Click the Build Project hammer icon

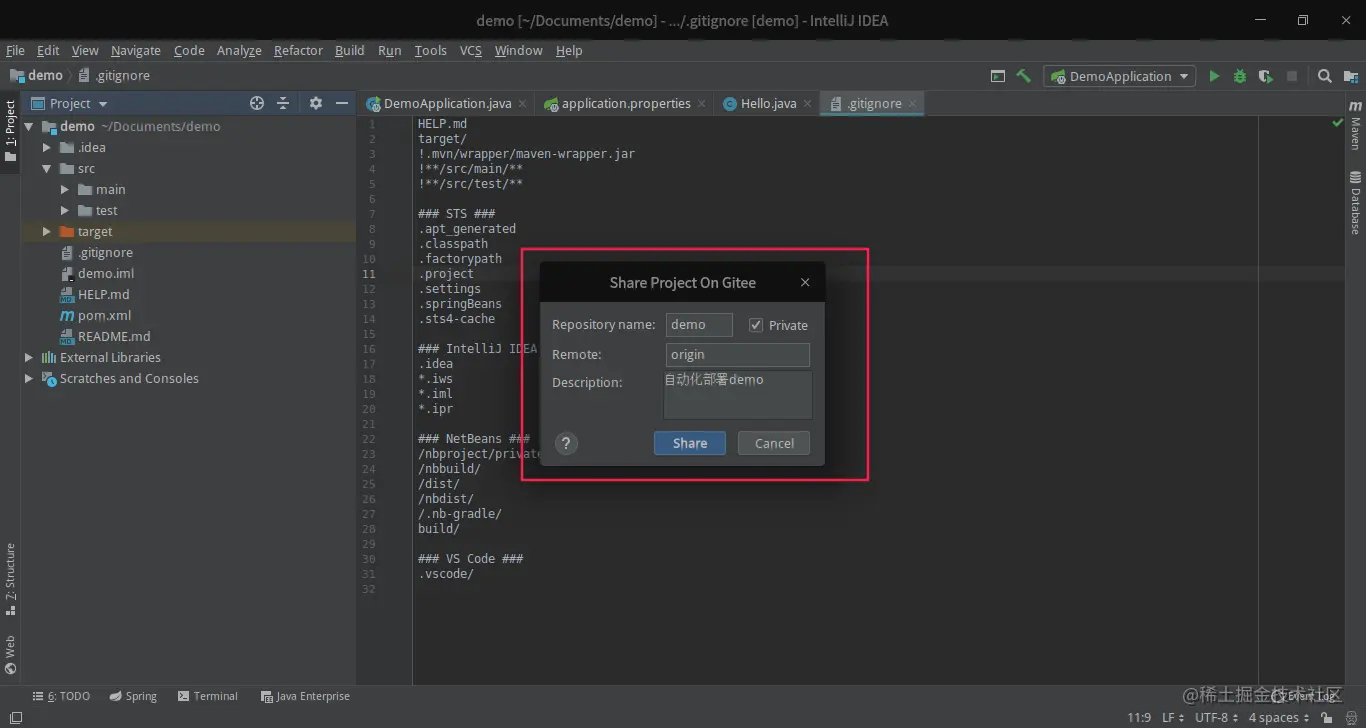point(1023,76)
